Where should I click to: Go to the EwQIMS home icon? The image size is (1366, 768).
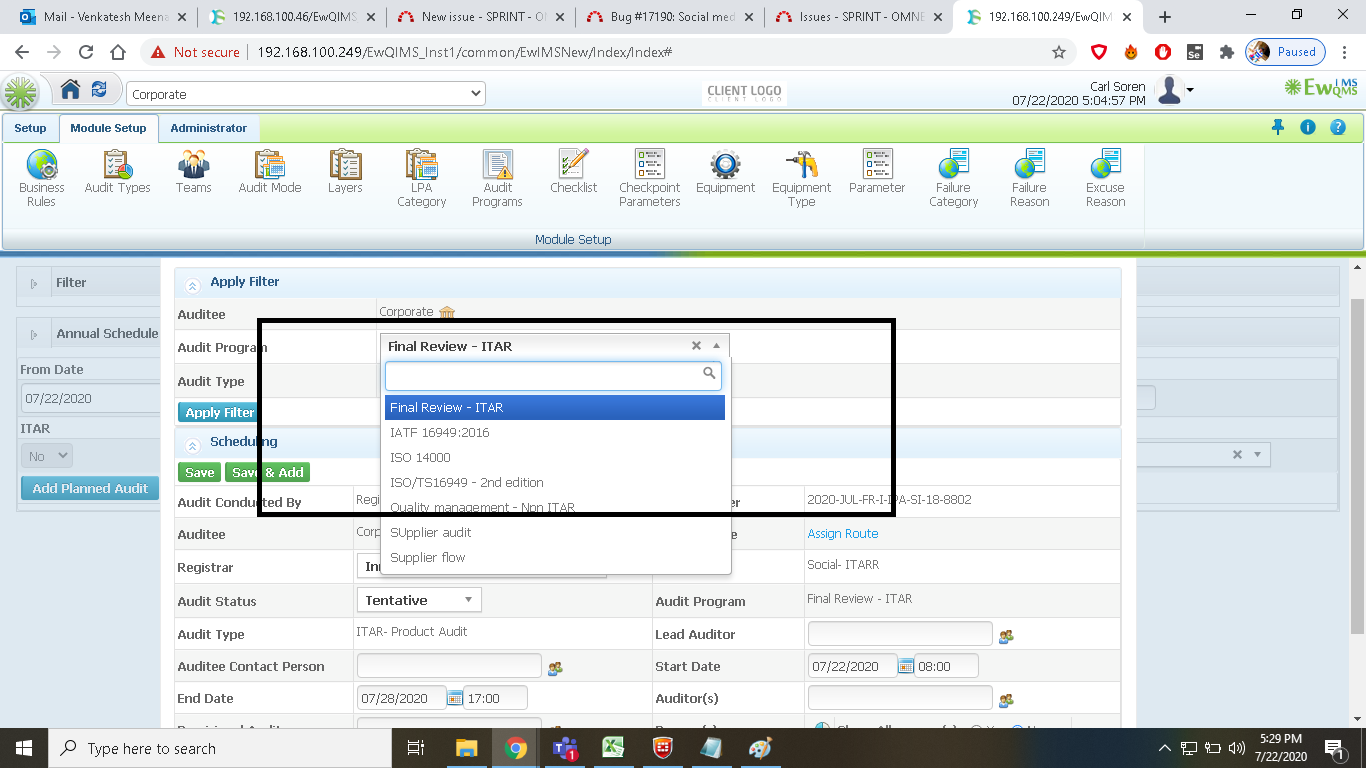click(70, 90)
